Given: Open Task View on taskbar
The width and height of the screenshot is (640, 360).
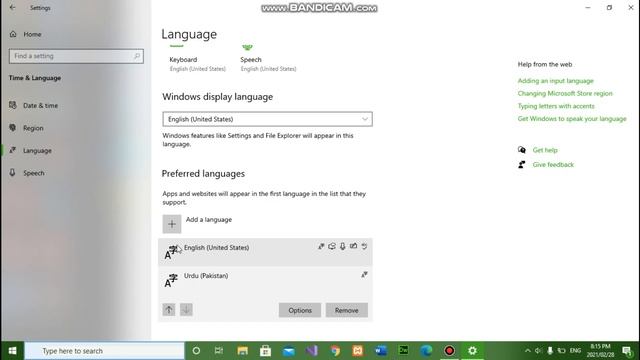Looking at the screenshot, I should [219, 351].
